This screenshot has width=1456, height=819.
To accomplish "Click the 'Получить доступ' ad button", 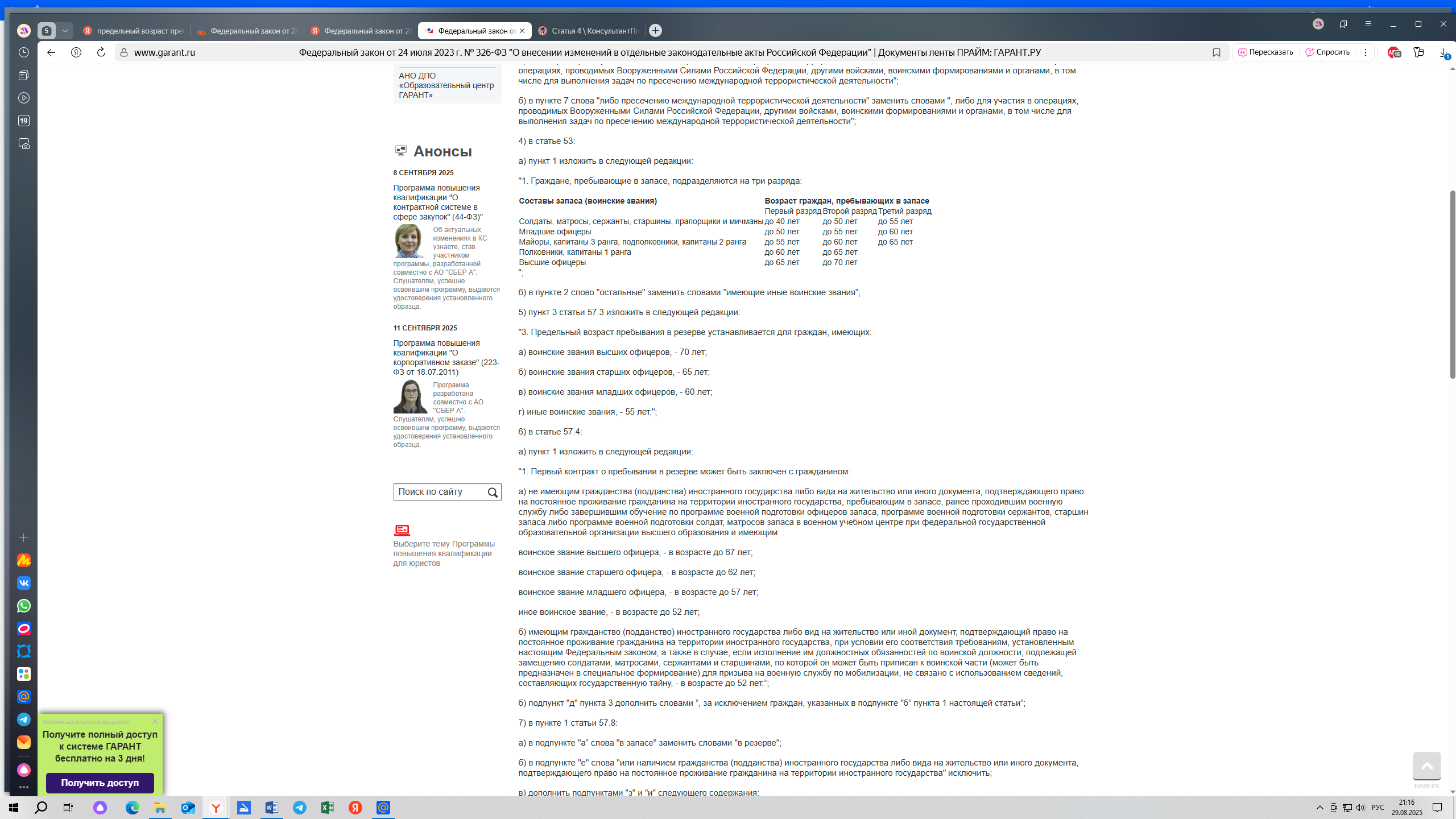I will coord(100,783).
